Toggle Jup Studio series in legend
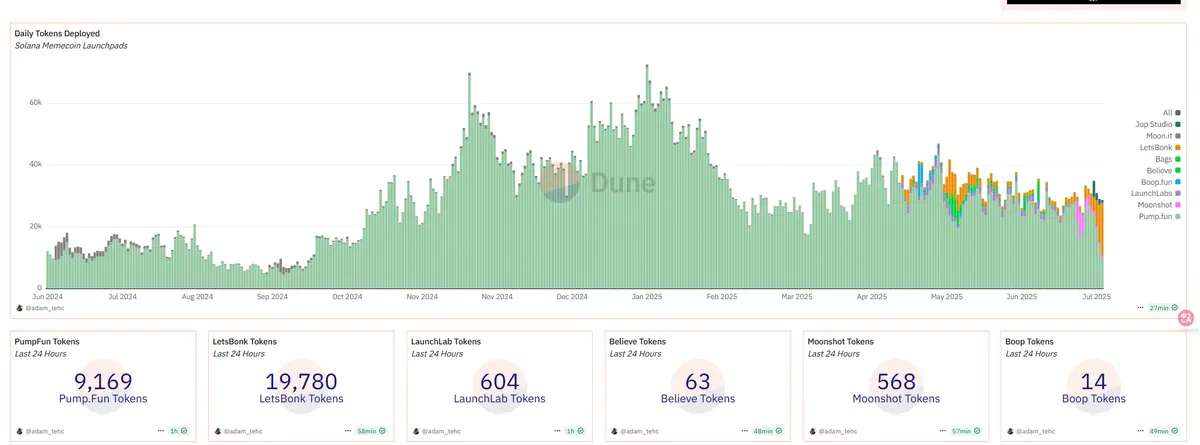The height and width of the screenshot is (445, 1200). pos(1158,124)
